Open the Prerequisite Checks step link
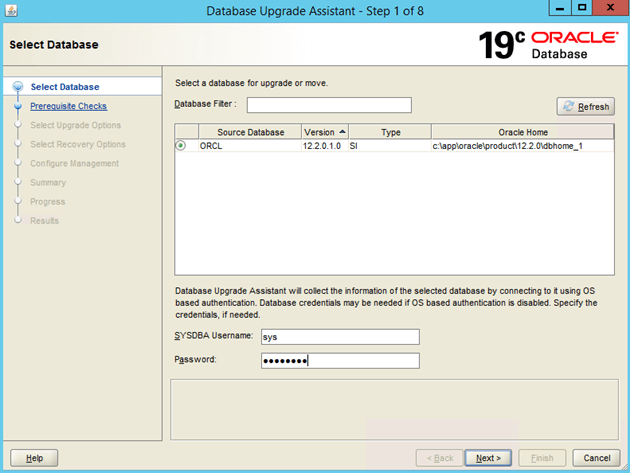 68,106
